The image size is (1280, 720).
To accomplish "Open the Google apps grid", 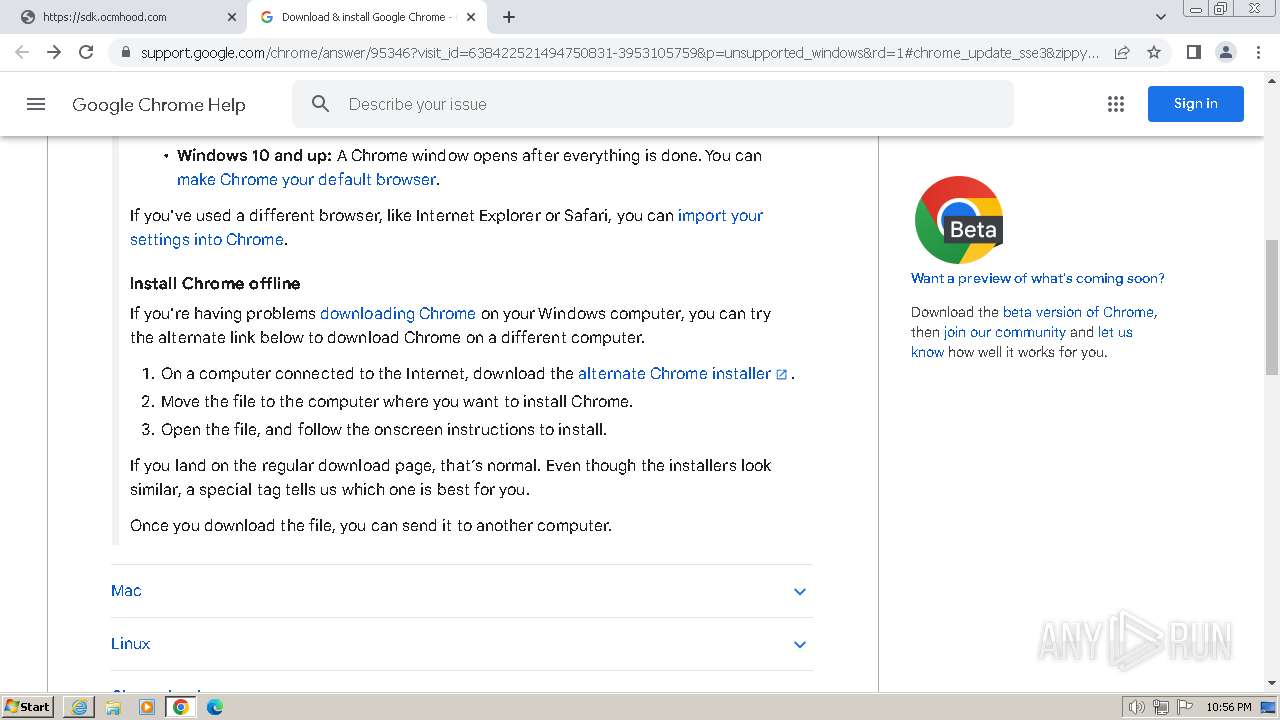I will (x=1116, y=104).
